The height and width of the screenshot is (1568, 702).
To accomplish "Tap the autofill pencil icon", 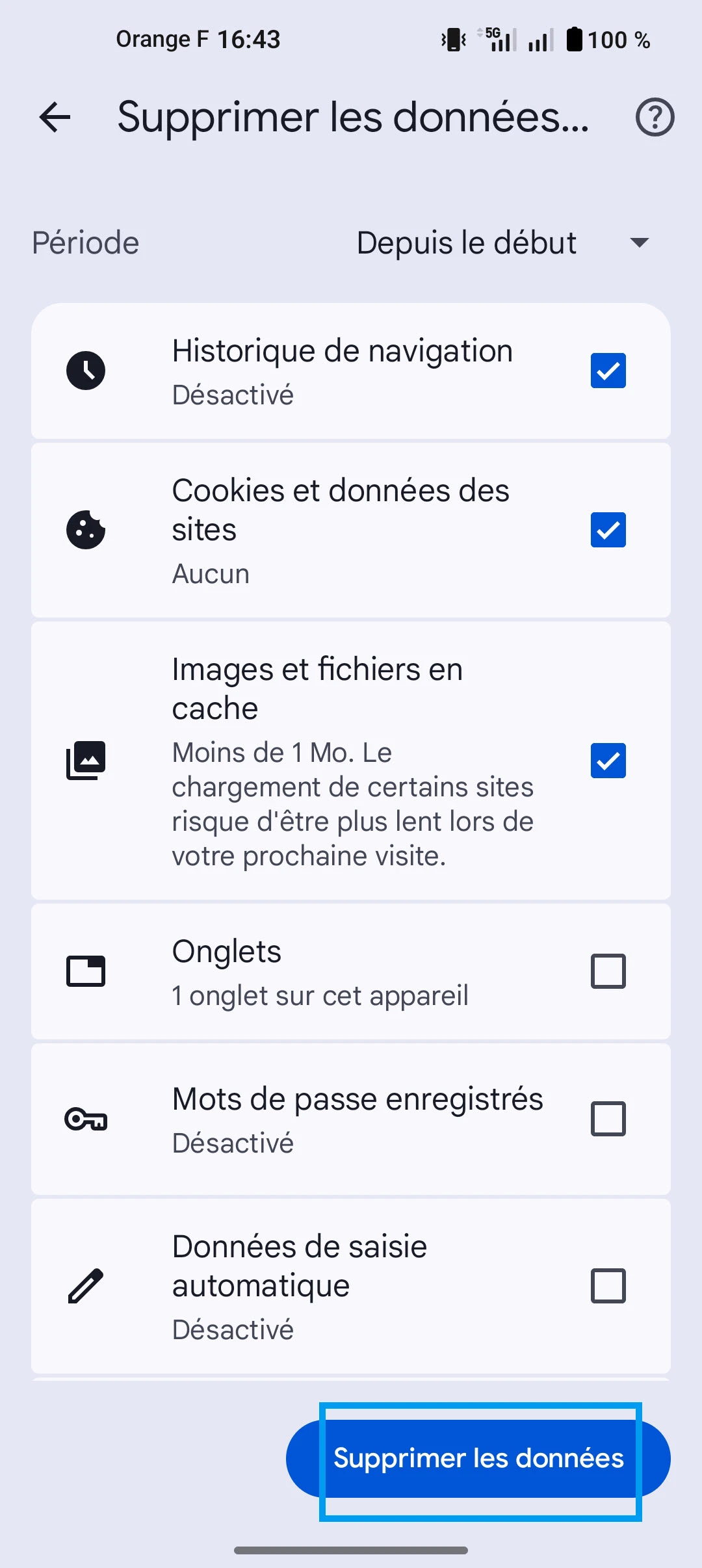I will 86,1286.
